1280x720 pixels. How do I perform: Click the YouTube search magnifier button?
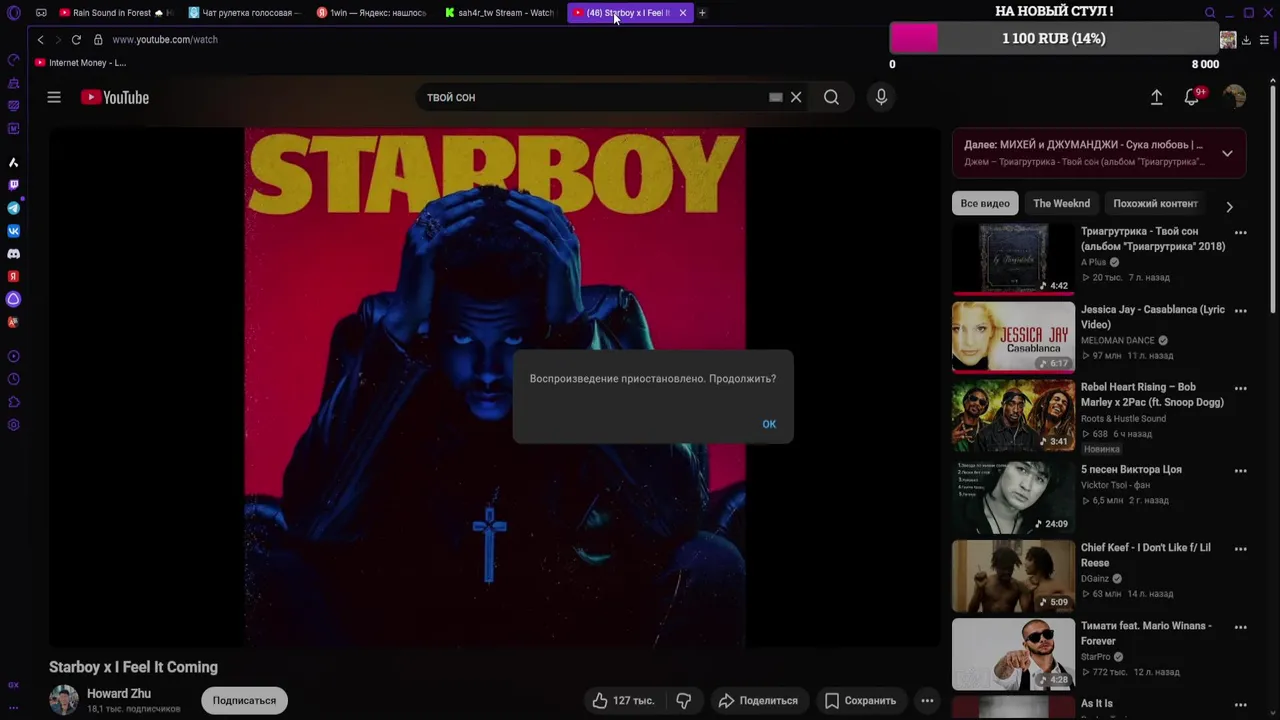click(831, 97)
